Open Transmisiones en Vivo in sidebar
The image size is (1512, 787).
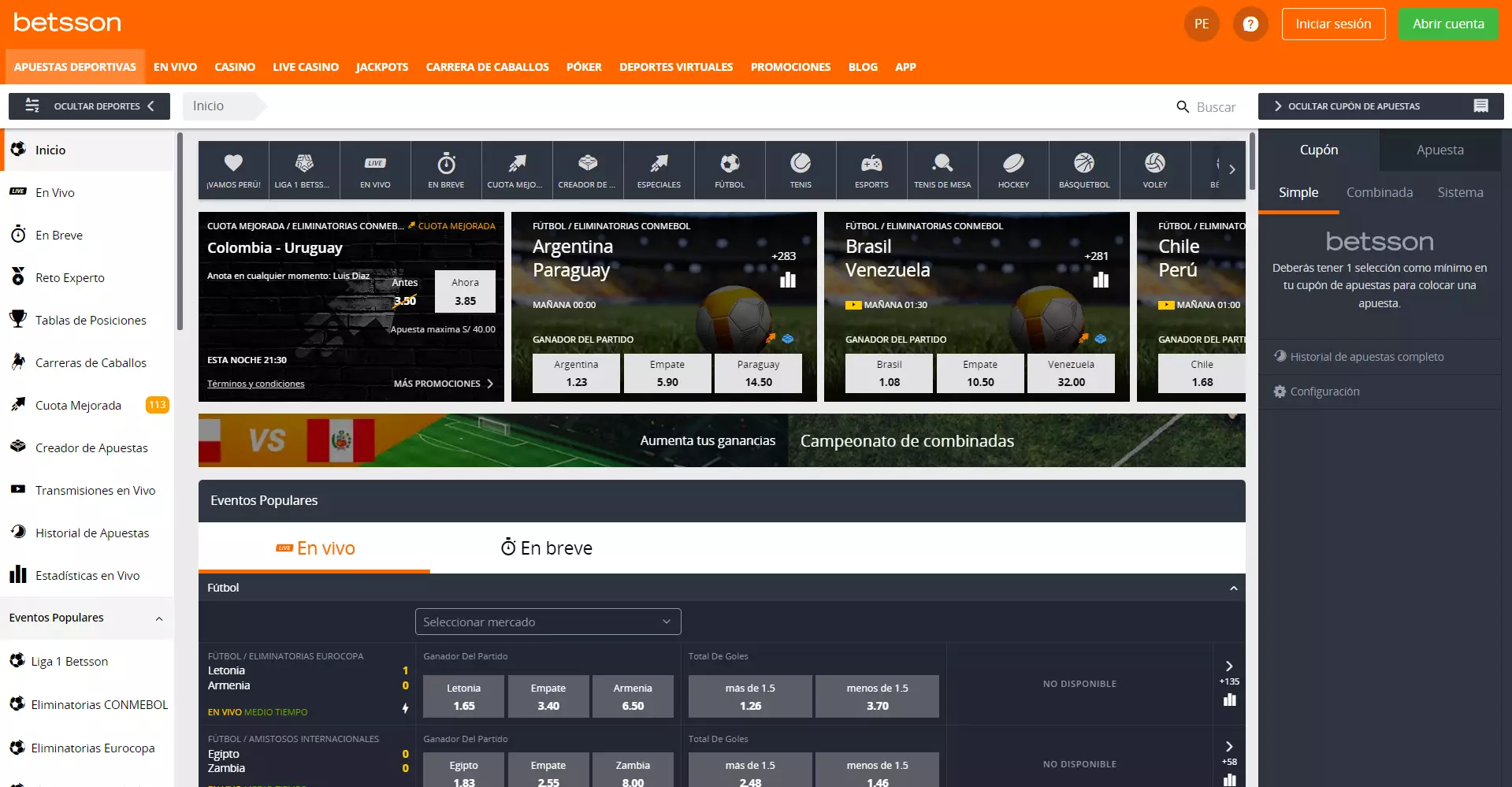87,490
